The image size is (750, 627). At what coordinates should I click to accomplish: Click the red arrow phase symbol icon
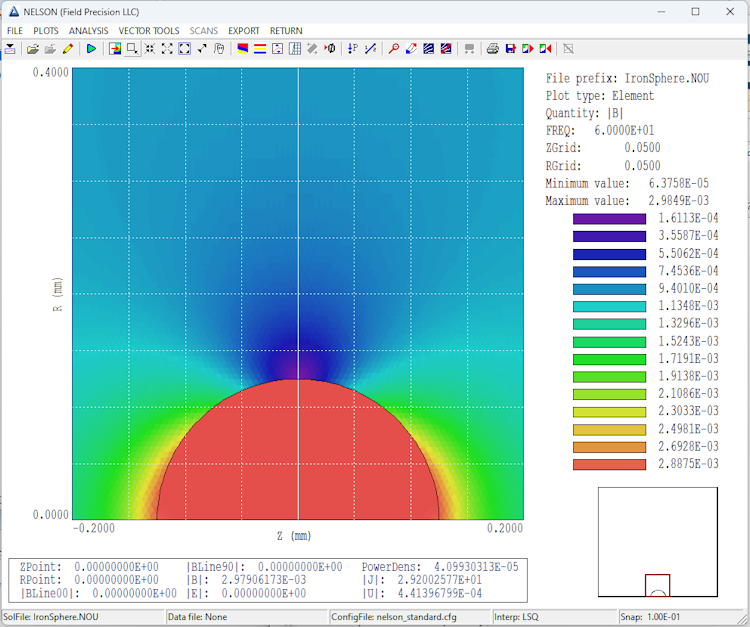point(330,49)
